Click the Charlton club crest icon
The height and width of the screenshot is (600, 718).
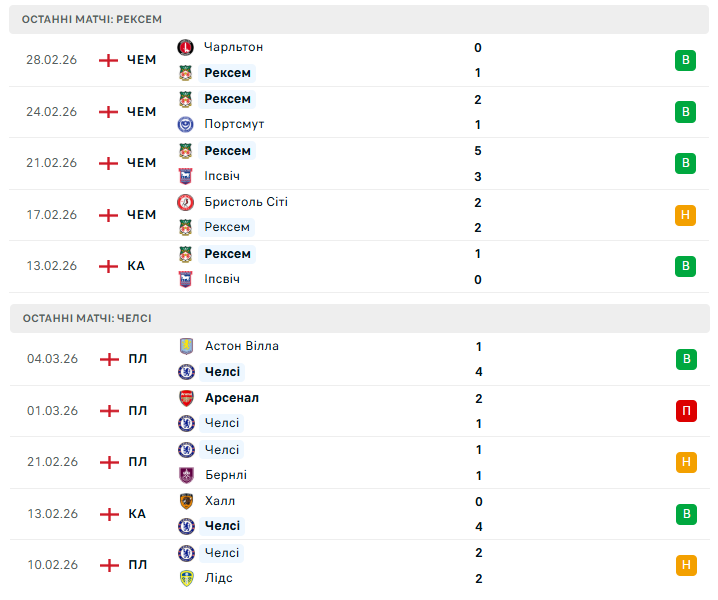185,47
